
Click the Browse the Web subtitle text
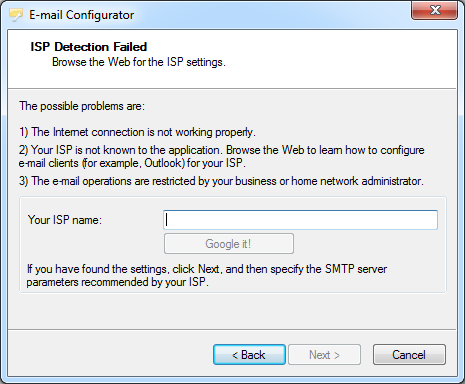point(139,62)
